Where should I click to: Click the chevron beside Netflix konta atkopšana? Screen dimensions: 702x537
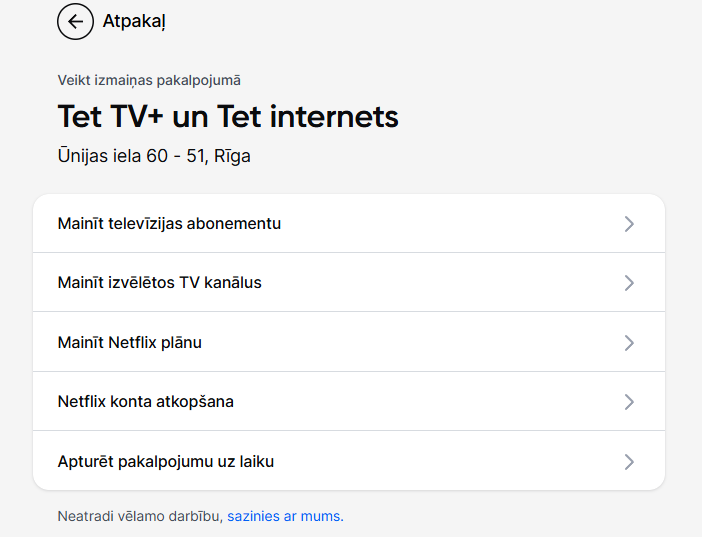point(629,402)
